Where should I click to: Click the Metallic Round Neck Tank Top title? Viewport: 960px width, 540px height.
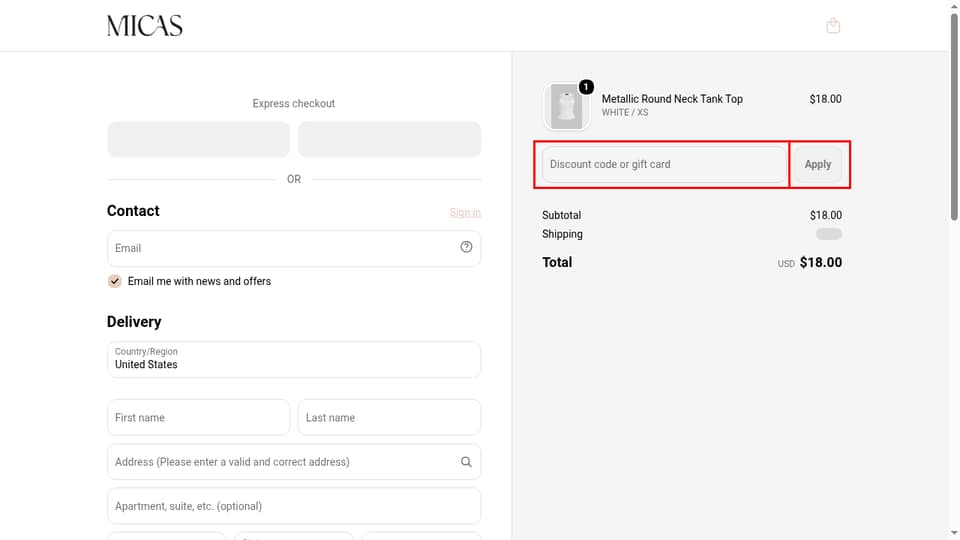click(x=672, y=99)
